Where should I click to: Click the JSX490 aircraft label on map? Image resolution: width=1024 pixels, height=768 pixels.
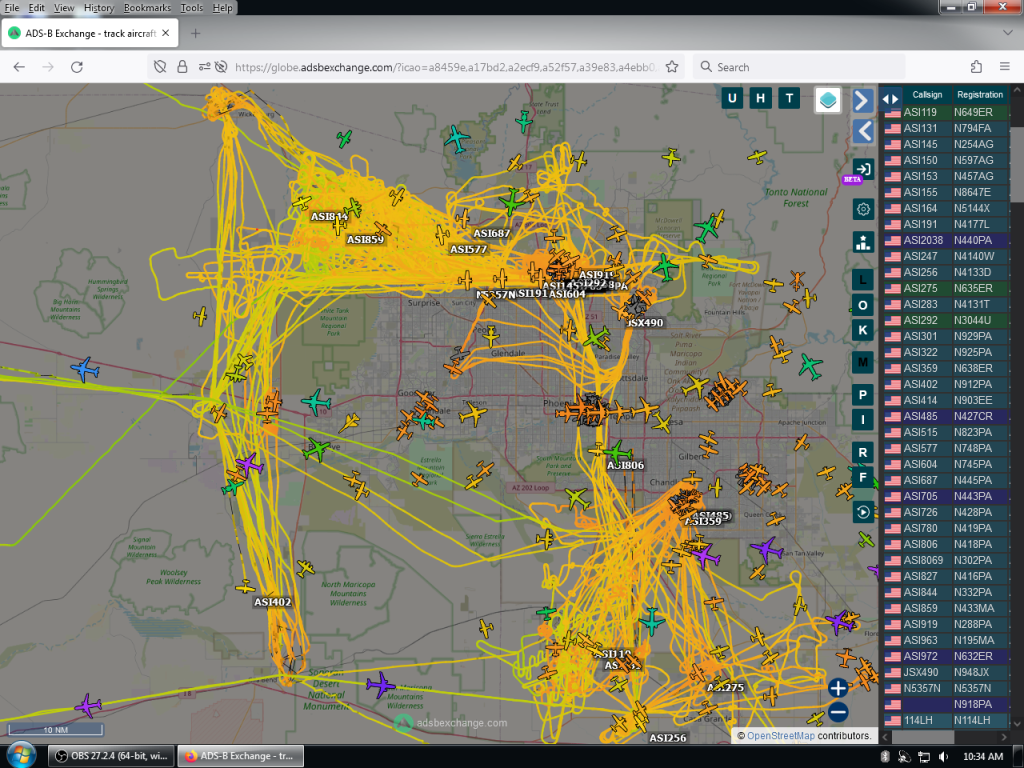click(645, 323)
